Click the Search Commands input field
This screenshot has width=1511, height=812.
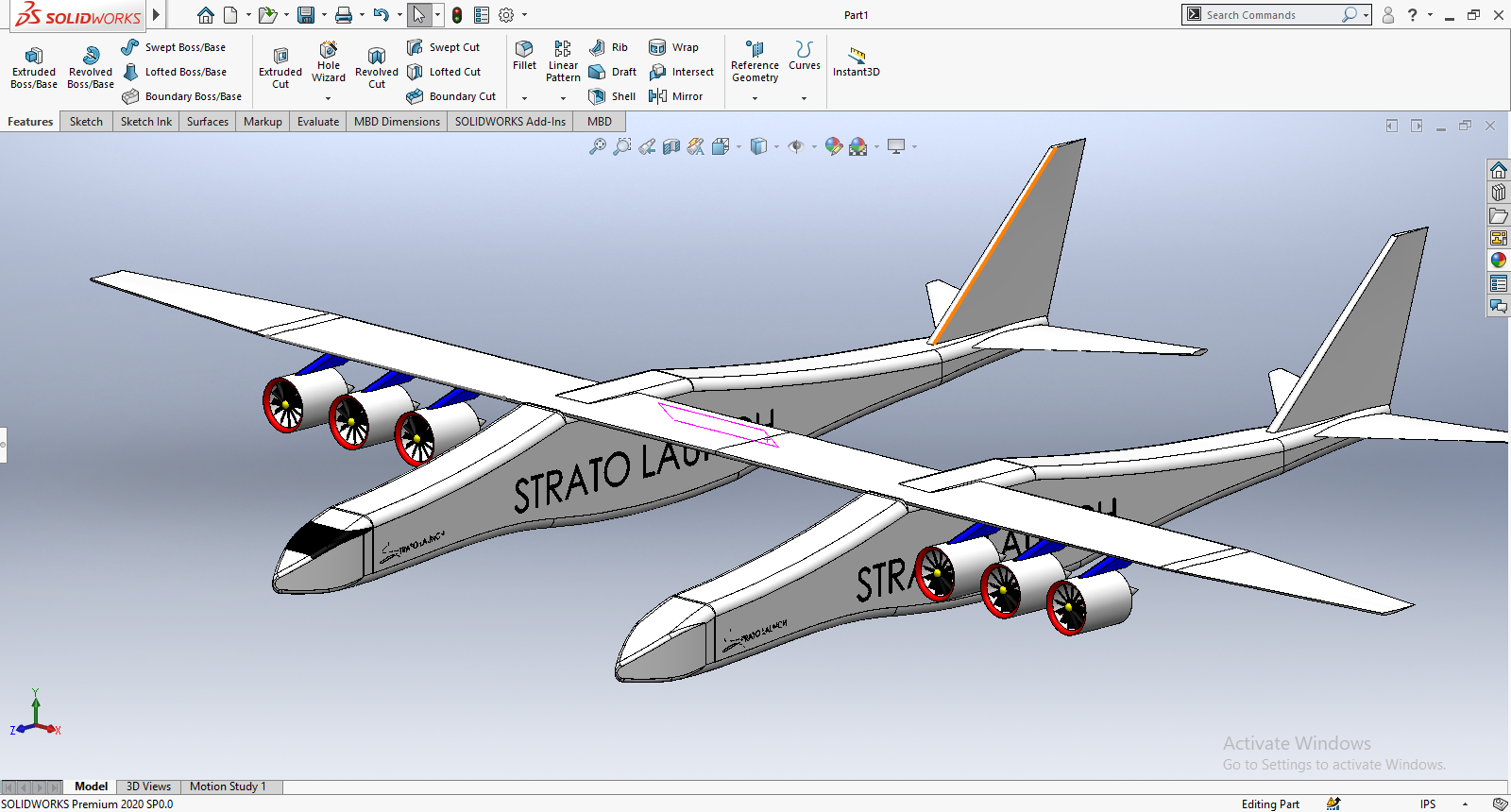tap(1270, 15)
